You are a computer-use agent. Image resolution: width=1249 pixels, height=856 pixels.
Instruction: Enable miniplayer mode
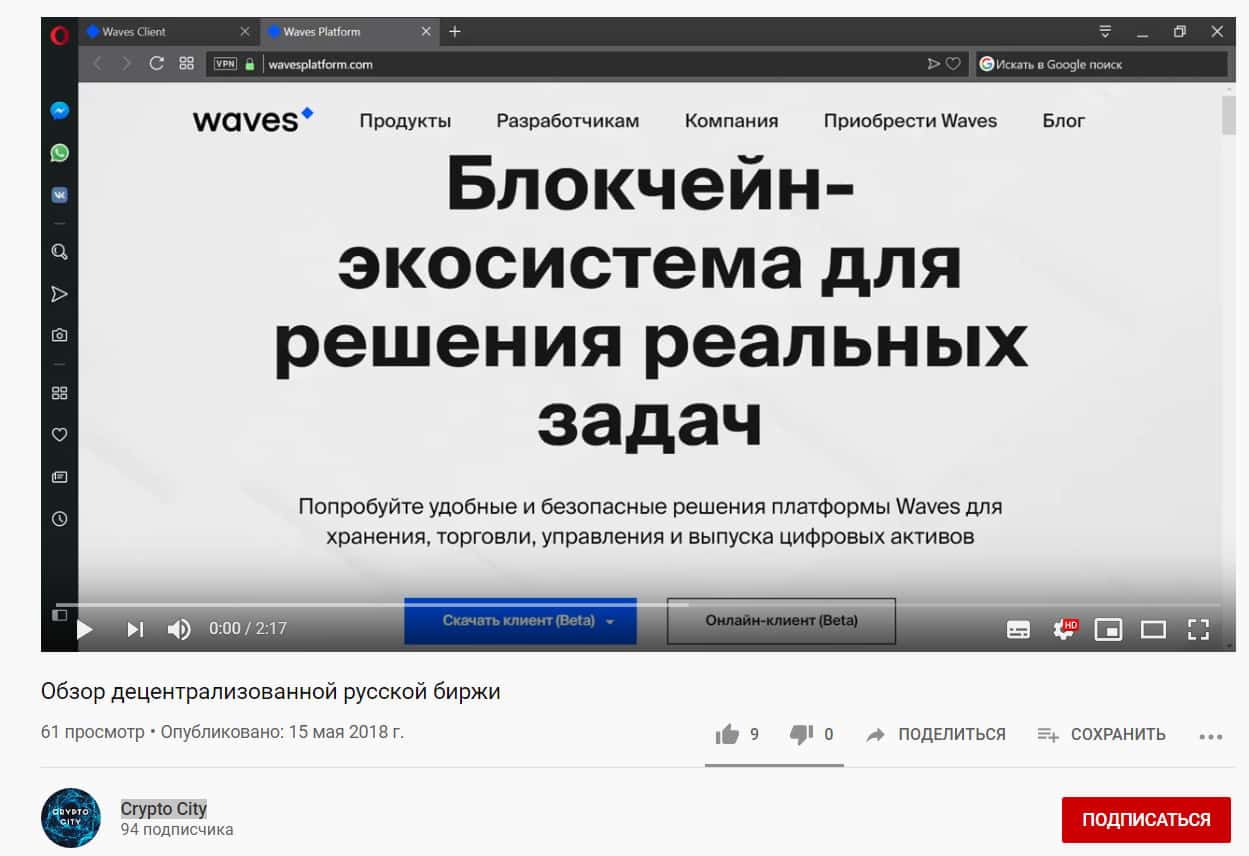1108,629
